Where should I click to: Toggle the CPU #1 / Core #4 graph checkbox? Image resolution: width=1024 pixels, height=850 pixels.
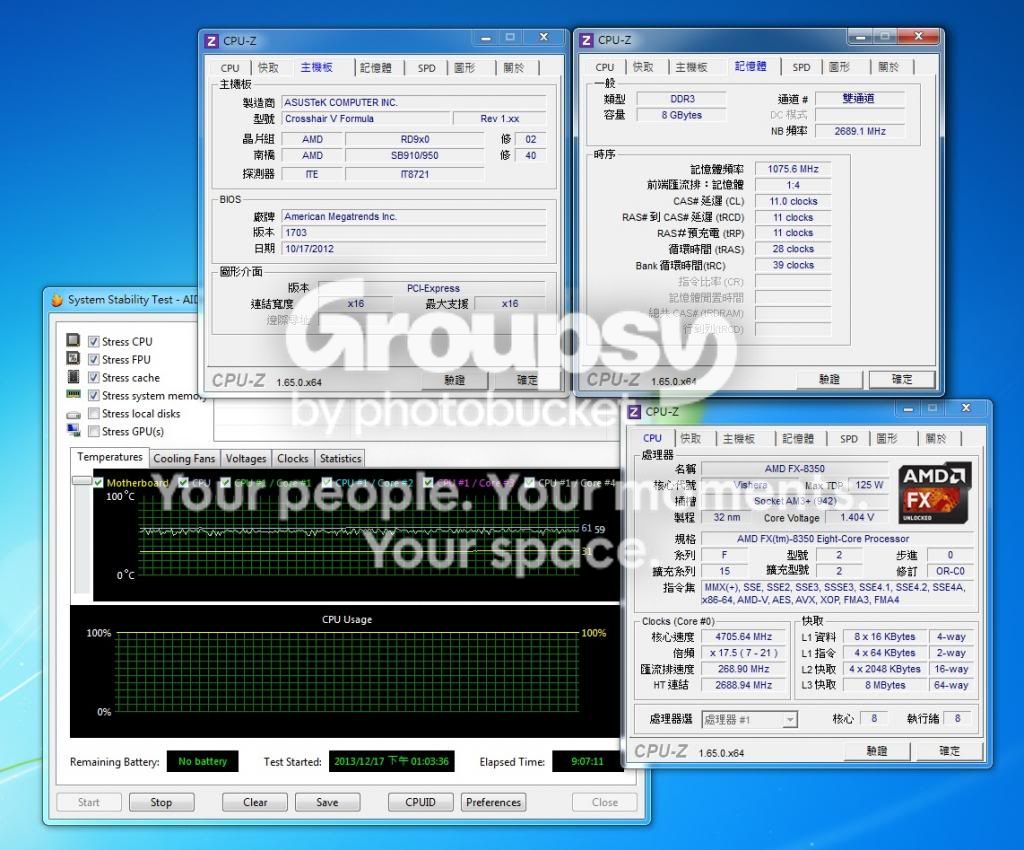coord(530,483)
